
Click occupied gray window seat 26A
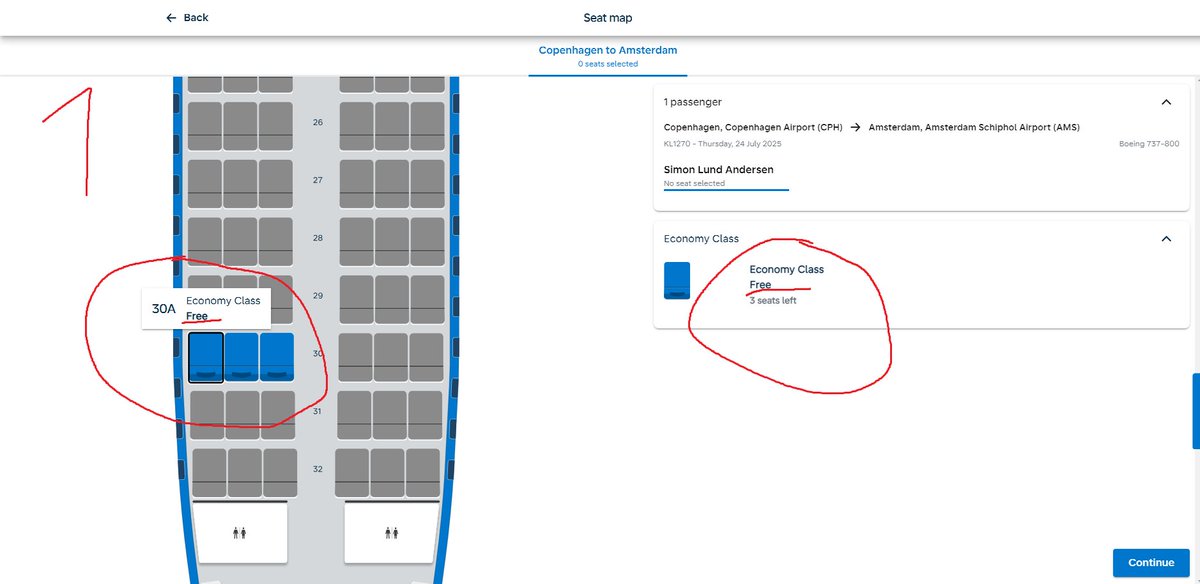(205, 126)
